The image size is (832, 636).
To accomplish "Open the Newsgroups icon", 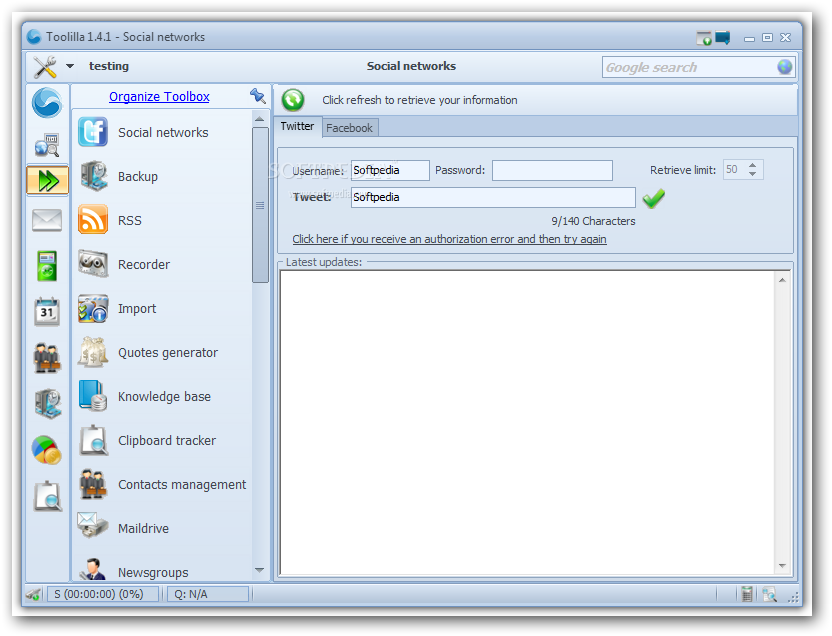I will 93,569.
